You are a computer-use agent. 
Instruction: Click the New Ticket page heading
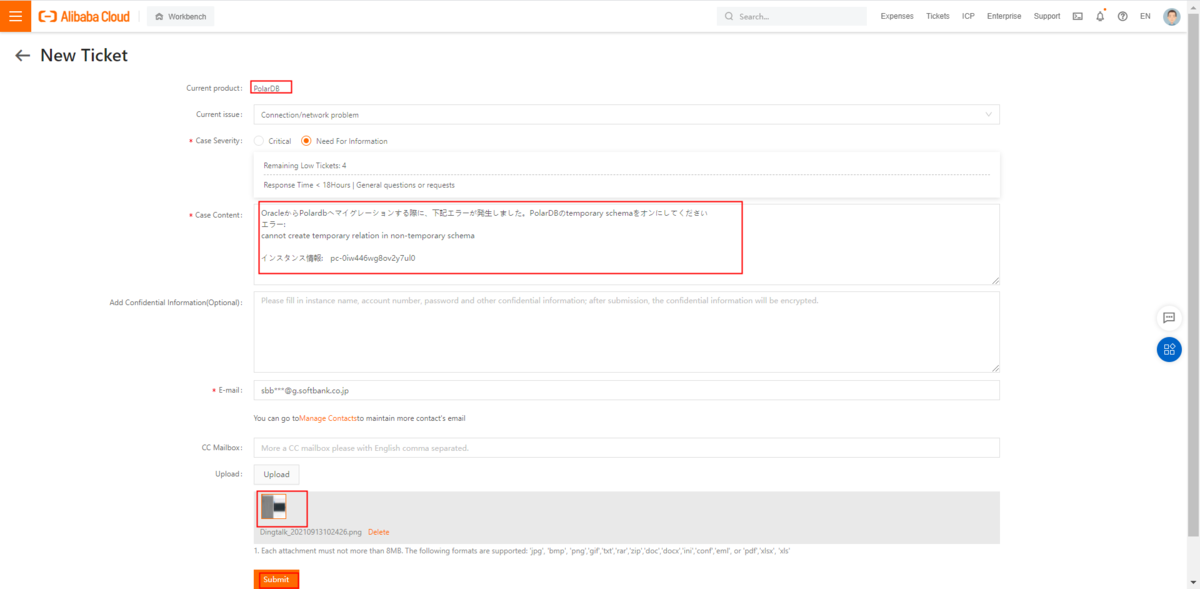(x=84, y=56)
